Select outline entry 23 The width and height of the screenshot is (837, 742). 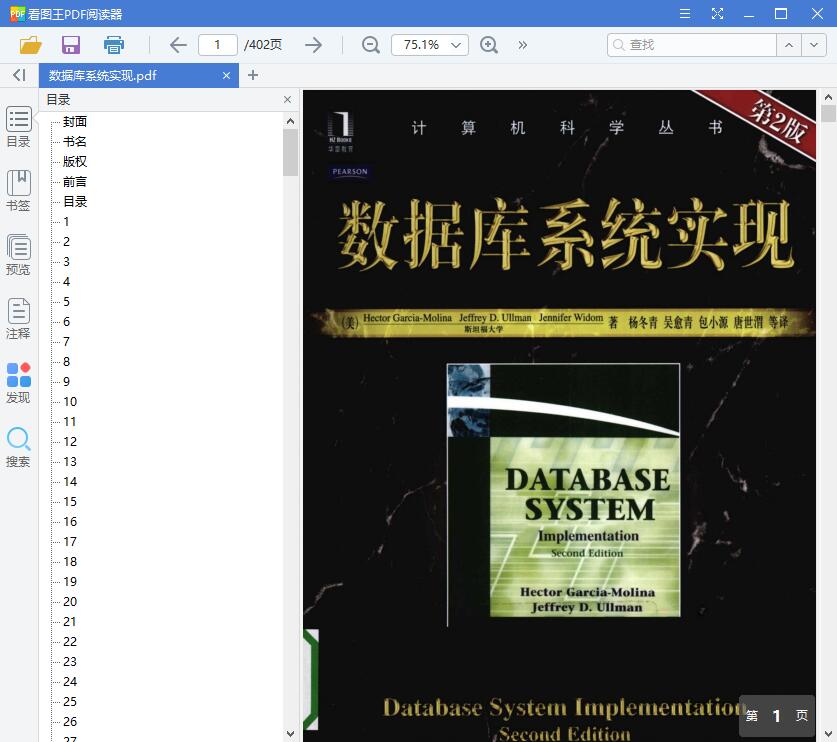pyautogui.click(x=70, y=662)
